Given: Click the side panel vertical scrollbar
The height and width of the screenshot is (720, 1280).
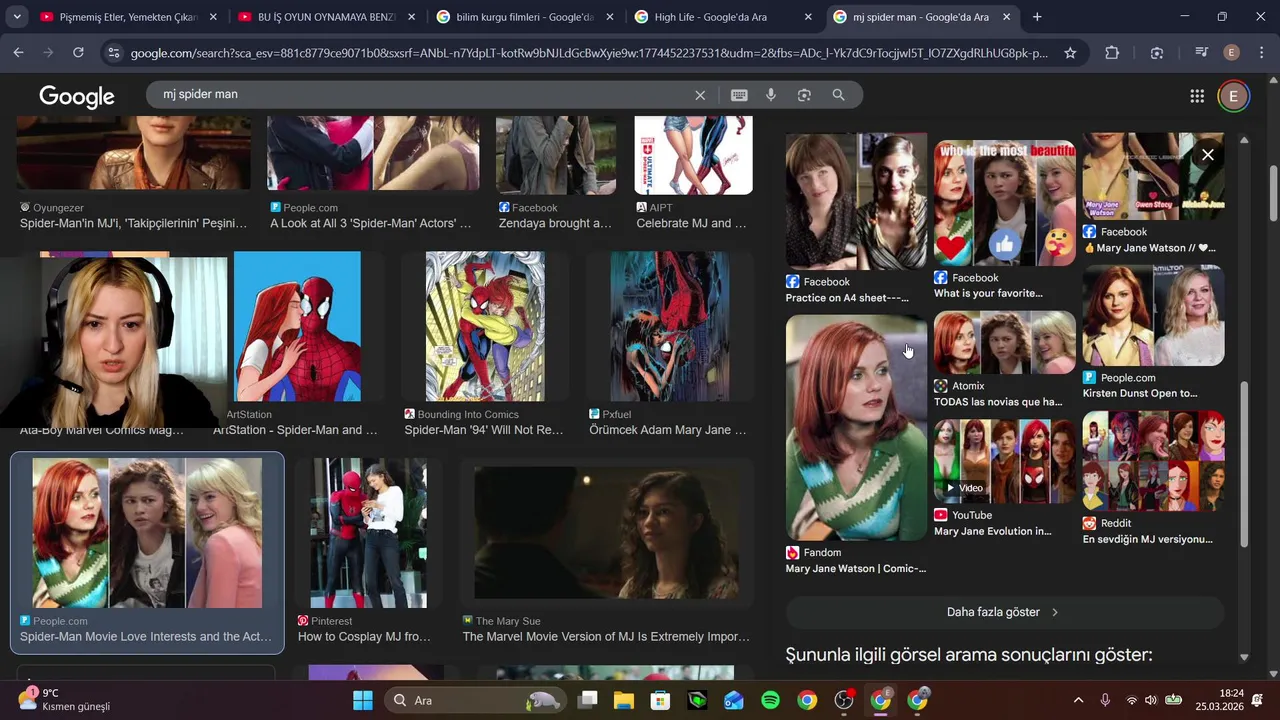Looking at the screenshot, I should [x=1245, y=463].
